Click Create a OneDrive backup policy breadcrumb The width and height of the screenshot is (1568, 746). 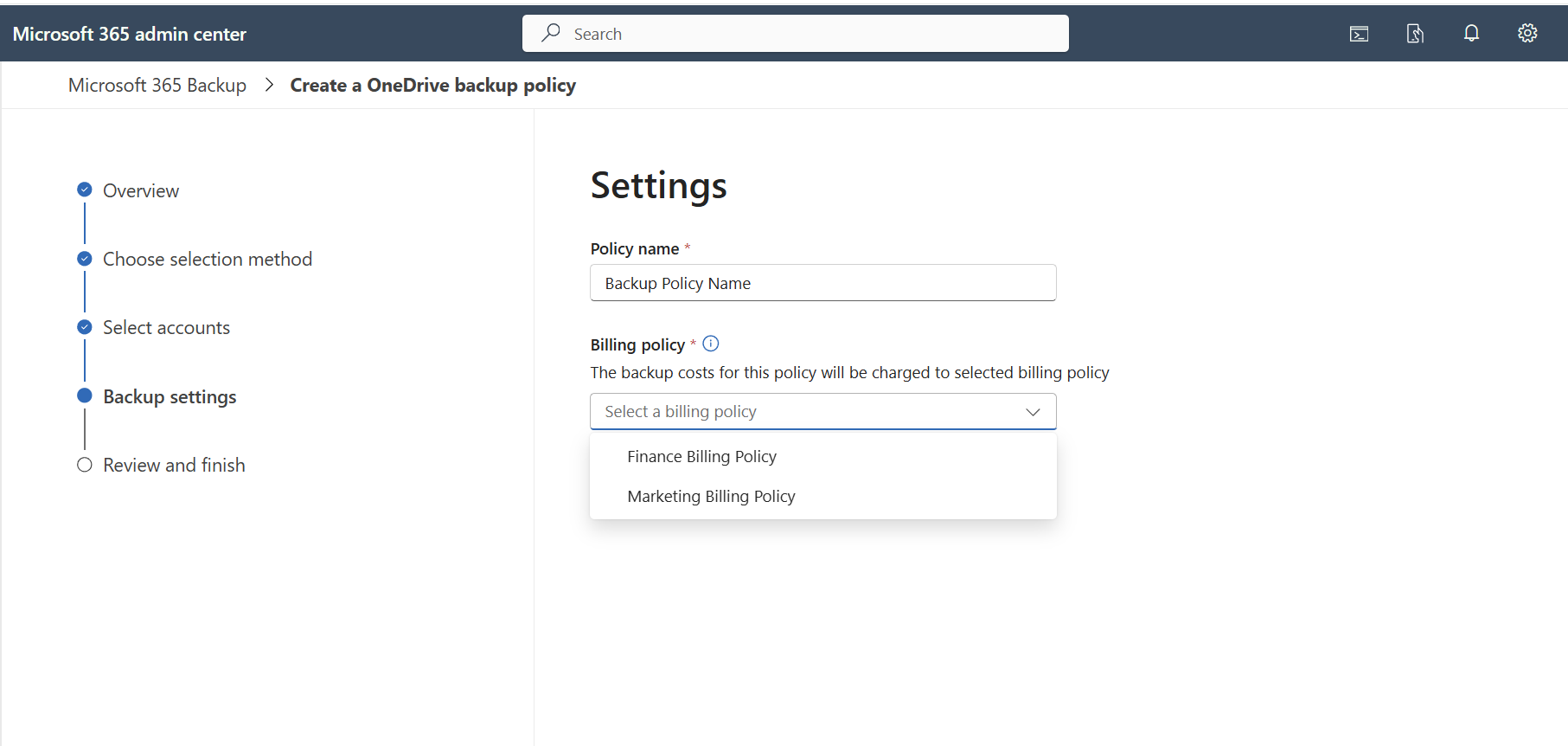[x=433, y=85]
